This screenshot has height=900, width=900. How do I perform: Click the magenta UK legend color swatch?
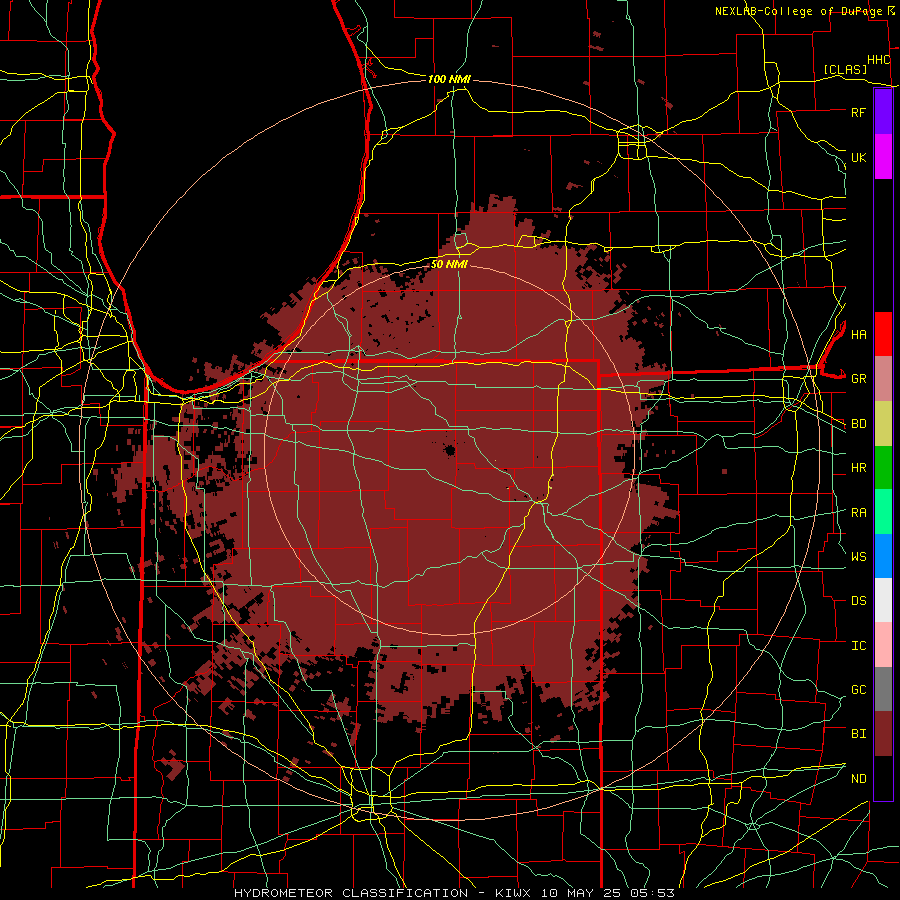883,157
